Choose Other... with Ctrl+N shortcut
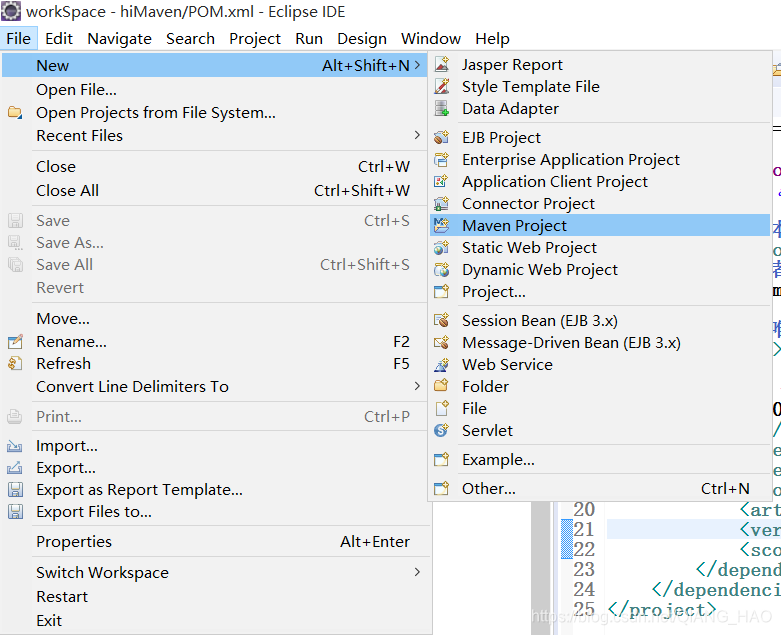 [x=600, y=489]
